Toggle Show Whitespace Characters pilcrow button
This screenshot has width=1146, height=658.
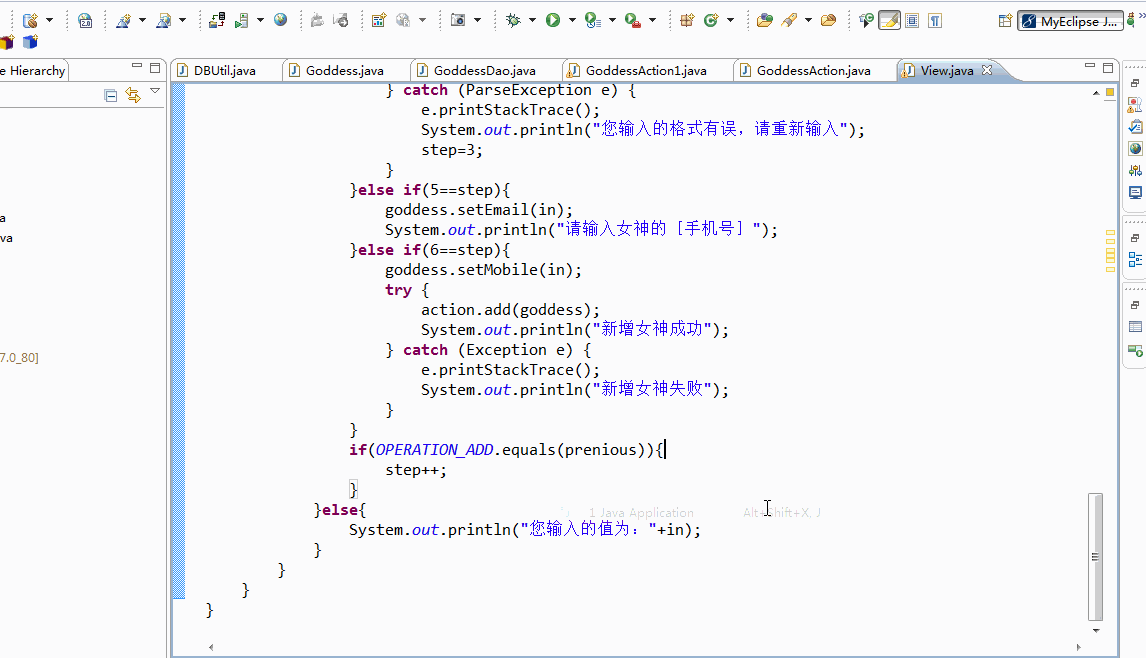click(x=935, y=20)
